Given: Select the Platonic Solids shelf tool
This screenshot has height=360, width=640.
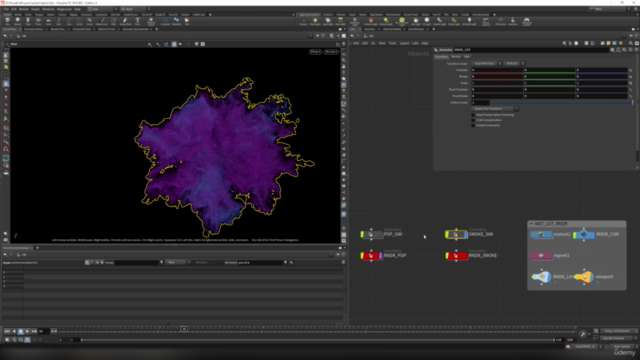Looking at the screenshot, I should coord(151,21).
